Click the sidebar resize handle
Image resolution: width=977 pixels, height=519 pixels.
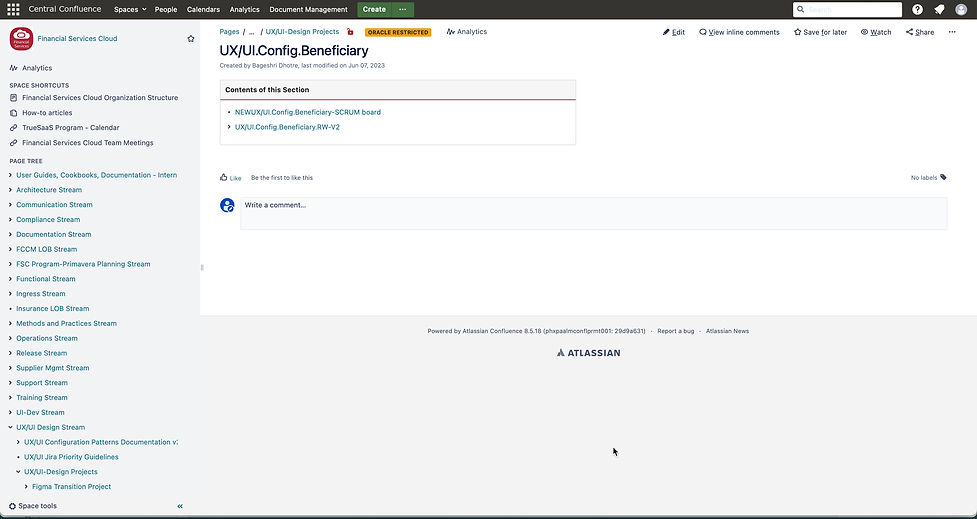(202, 267)
